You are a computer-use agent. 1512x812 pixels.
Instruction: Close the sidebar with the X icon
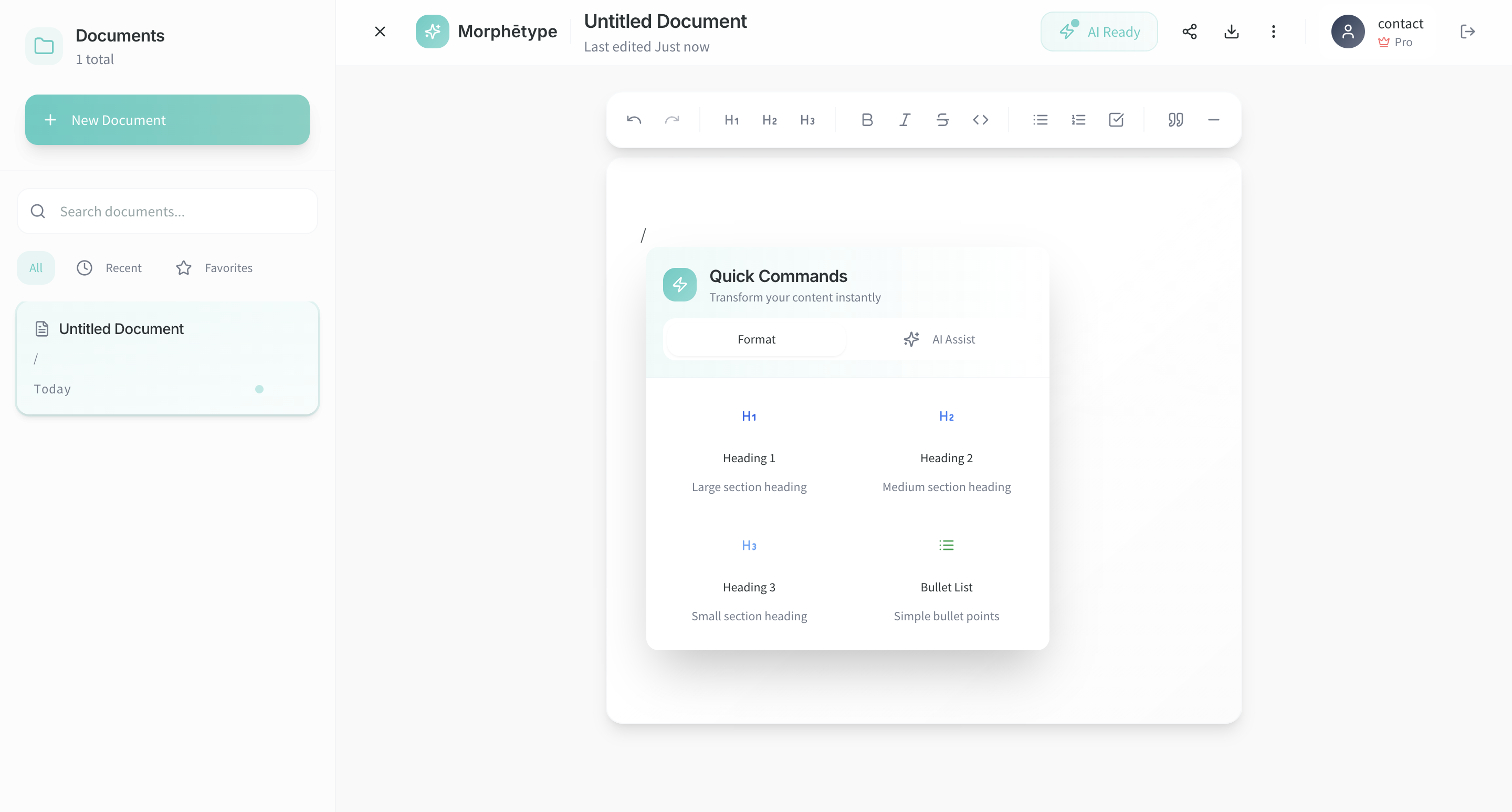[380, 31]
